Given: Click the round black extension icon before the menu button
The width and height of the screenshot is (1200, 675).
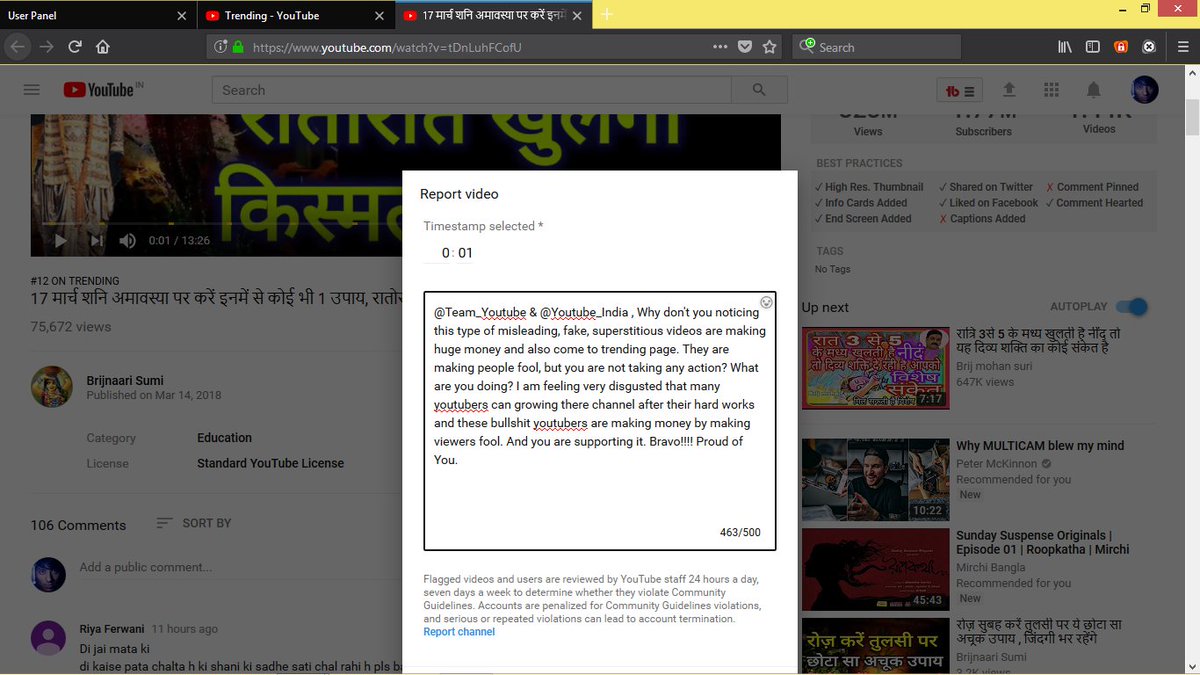Looking at the screenshot, I should coord(1149,47).
